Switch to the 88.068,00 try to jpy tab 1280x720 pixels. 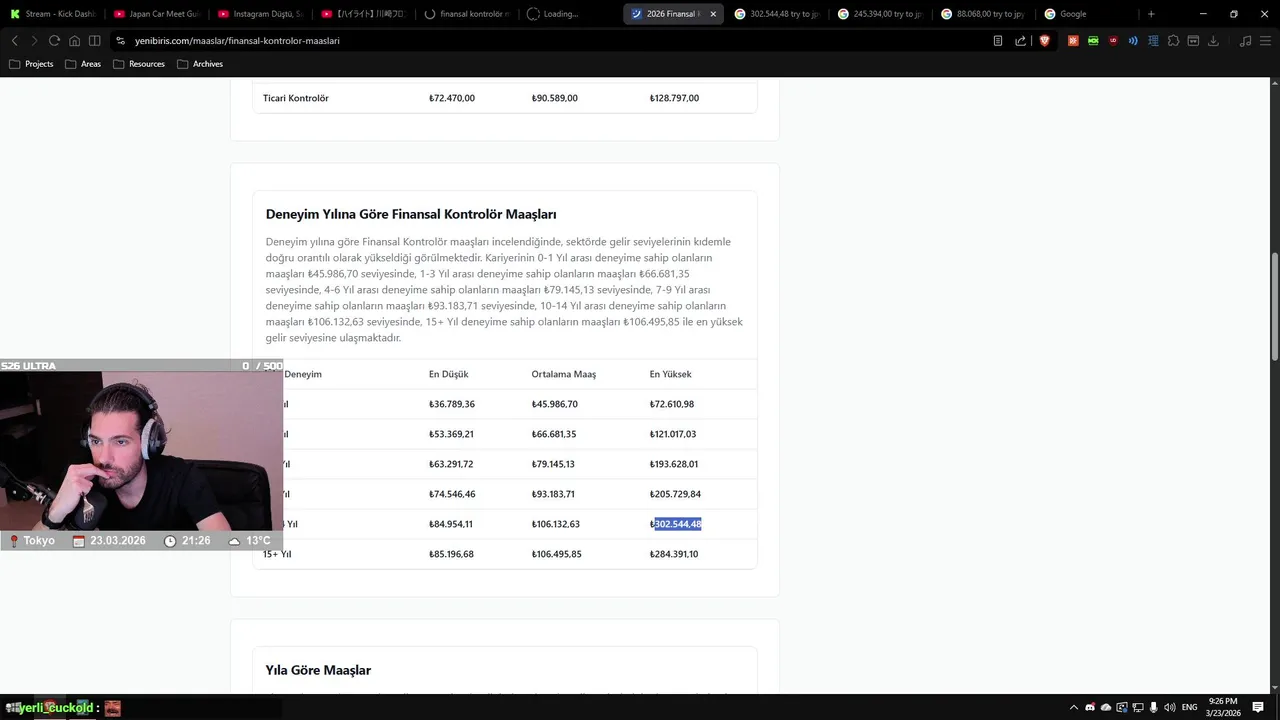point(985,14)
